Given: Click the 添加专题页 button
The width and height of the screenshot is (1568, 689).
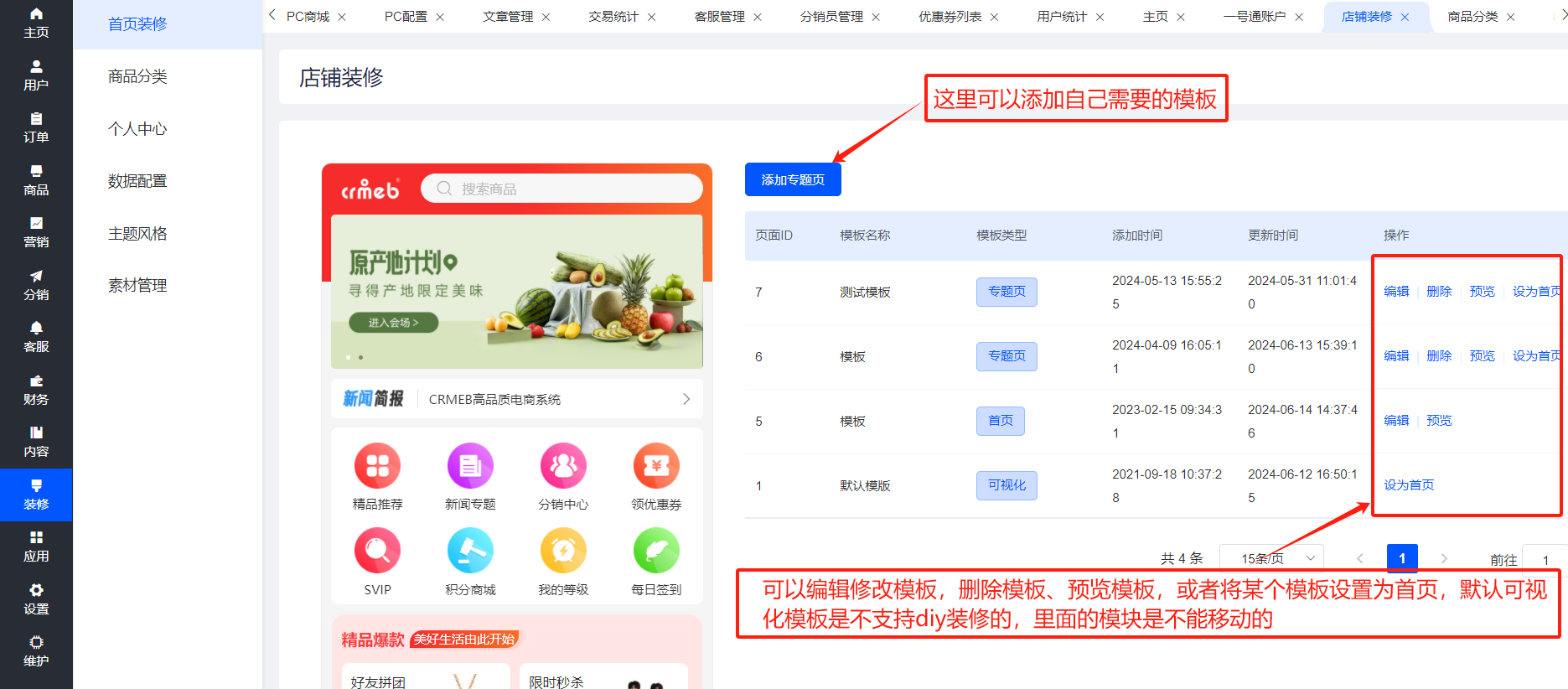Looking at the screenshot, I should pyautogui.click(x=793, y=179).
